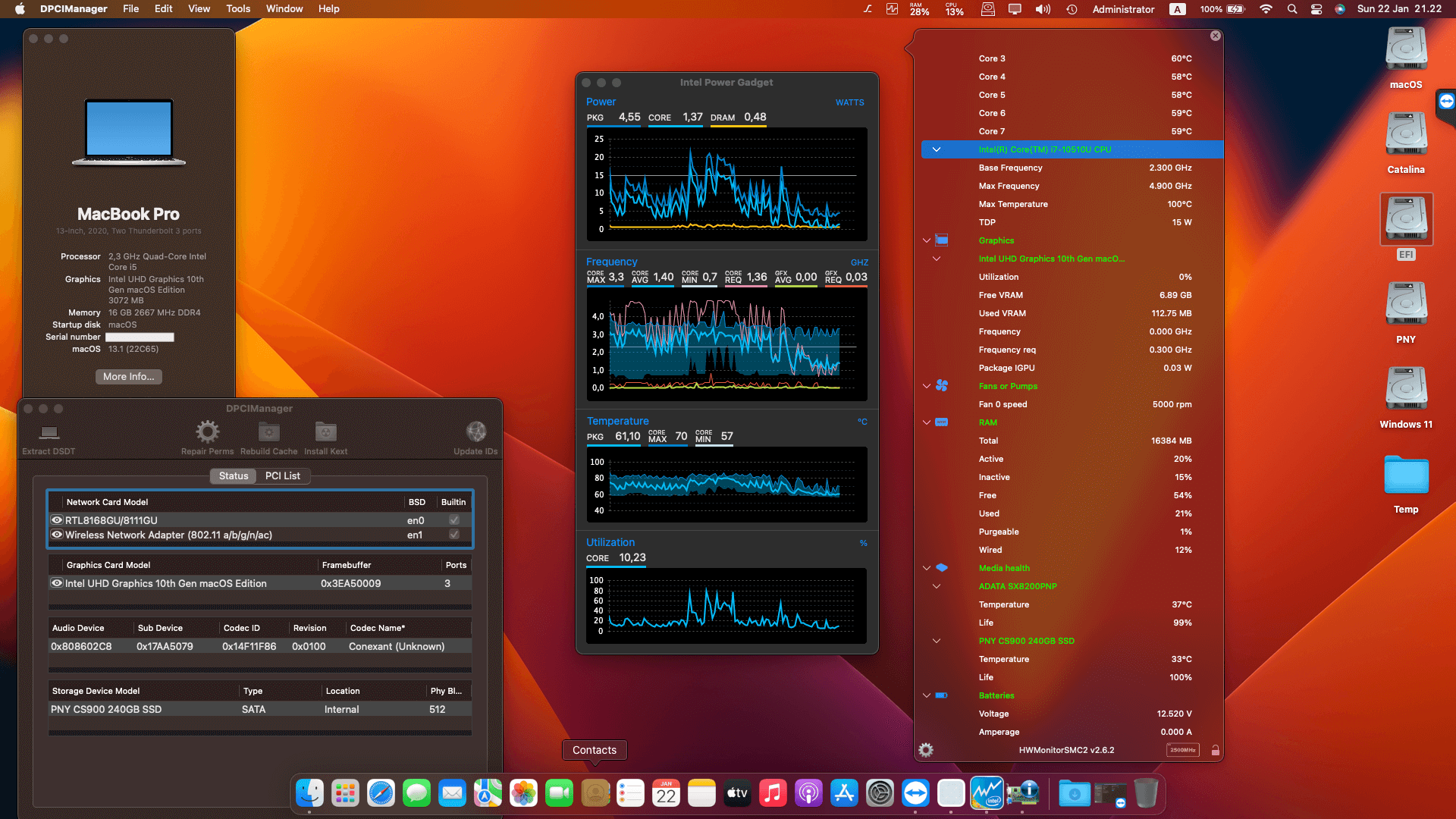1456x819 pixels.
Task: Click HWMonitor lock icon at bottom right
Action: click(x=1216, y=750)
